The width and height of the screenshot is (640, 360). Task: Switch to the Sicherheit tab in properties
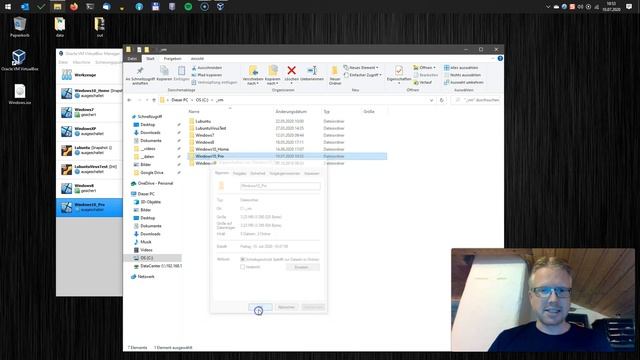[x=258, y=173]
